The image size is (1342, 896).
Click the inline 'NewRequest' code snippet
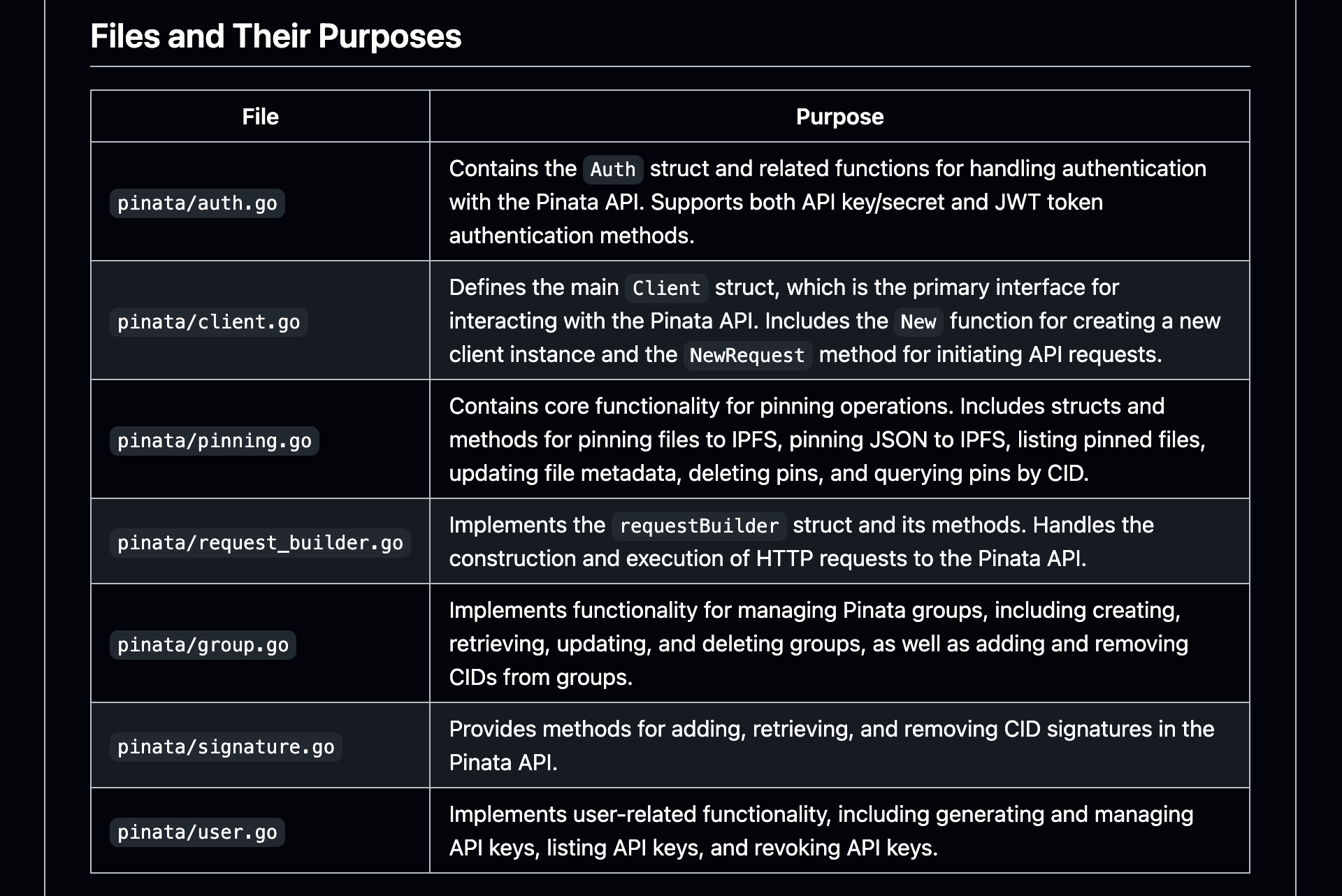[747, 356]
